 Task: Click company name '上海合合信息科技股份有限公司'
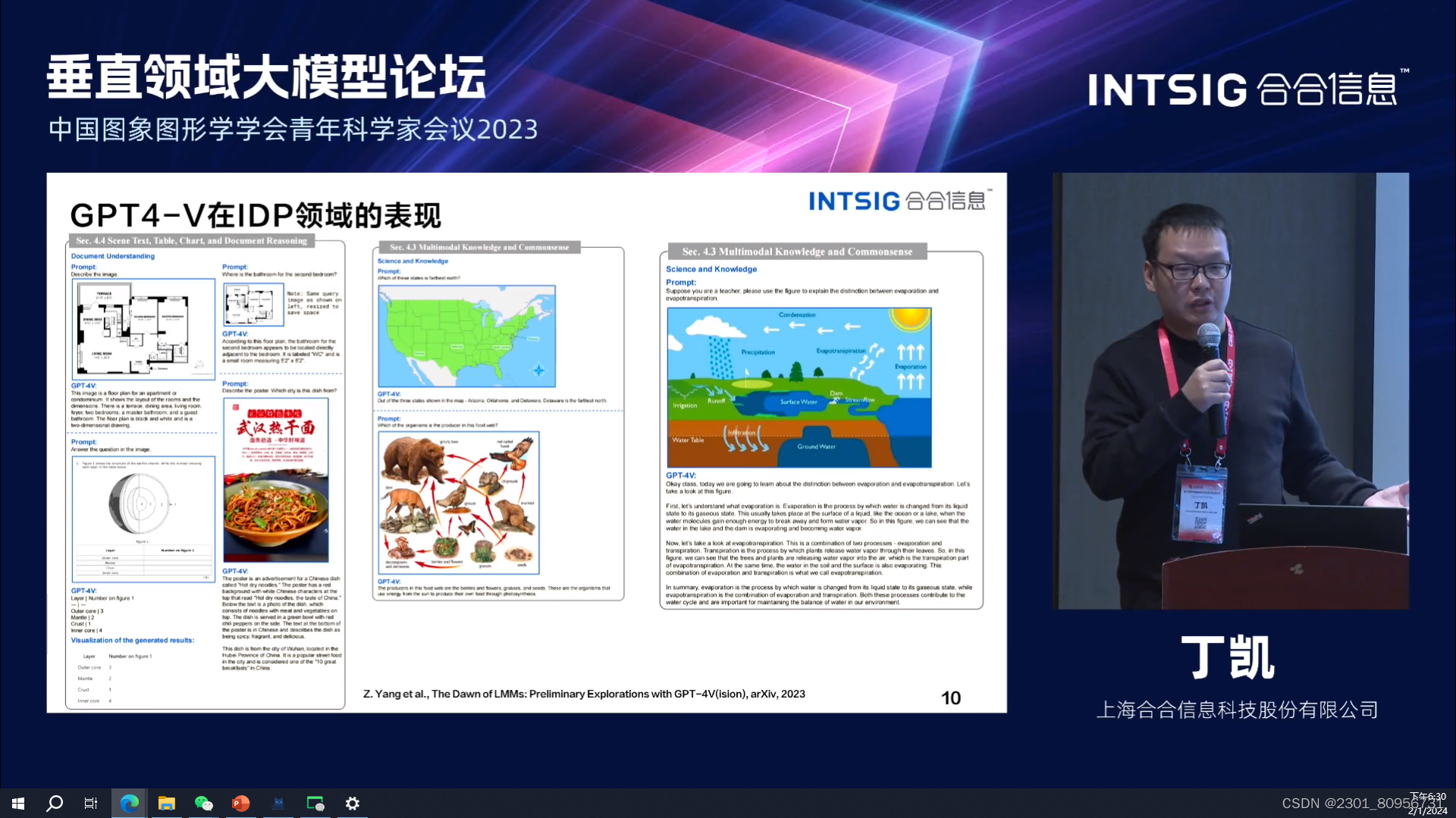tap(1237, 710)
